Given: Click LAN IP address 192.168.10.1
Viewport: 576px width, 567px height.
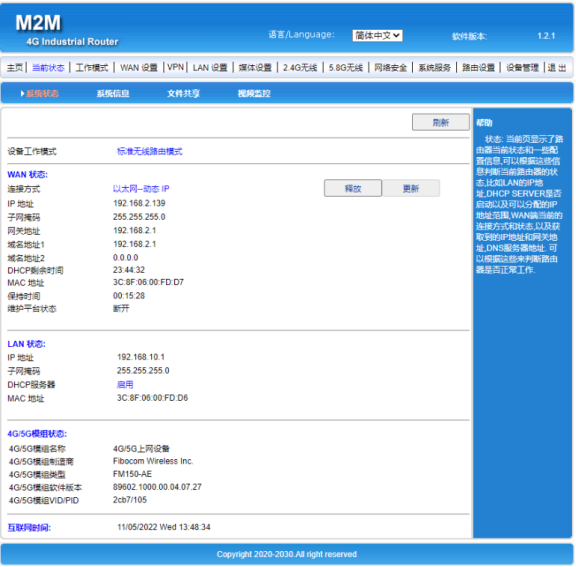Looking at the screenshot, I should (x=141, y=357).
